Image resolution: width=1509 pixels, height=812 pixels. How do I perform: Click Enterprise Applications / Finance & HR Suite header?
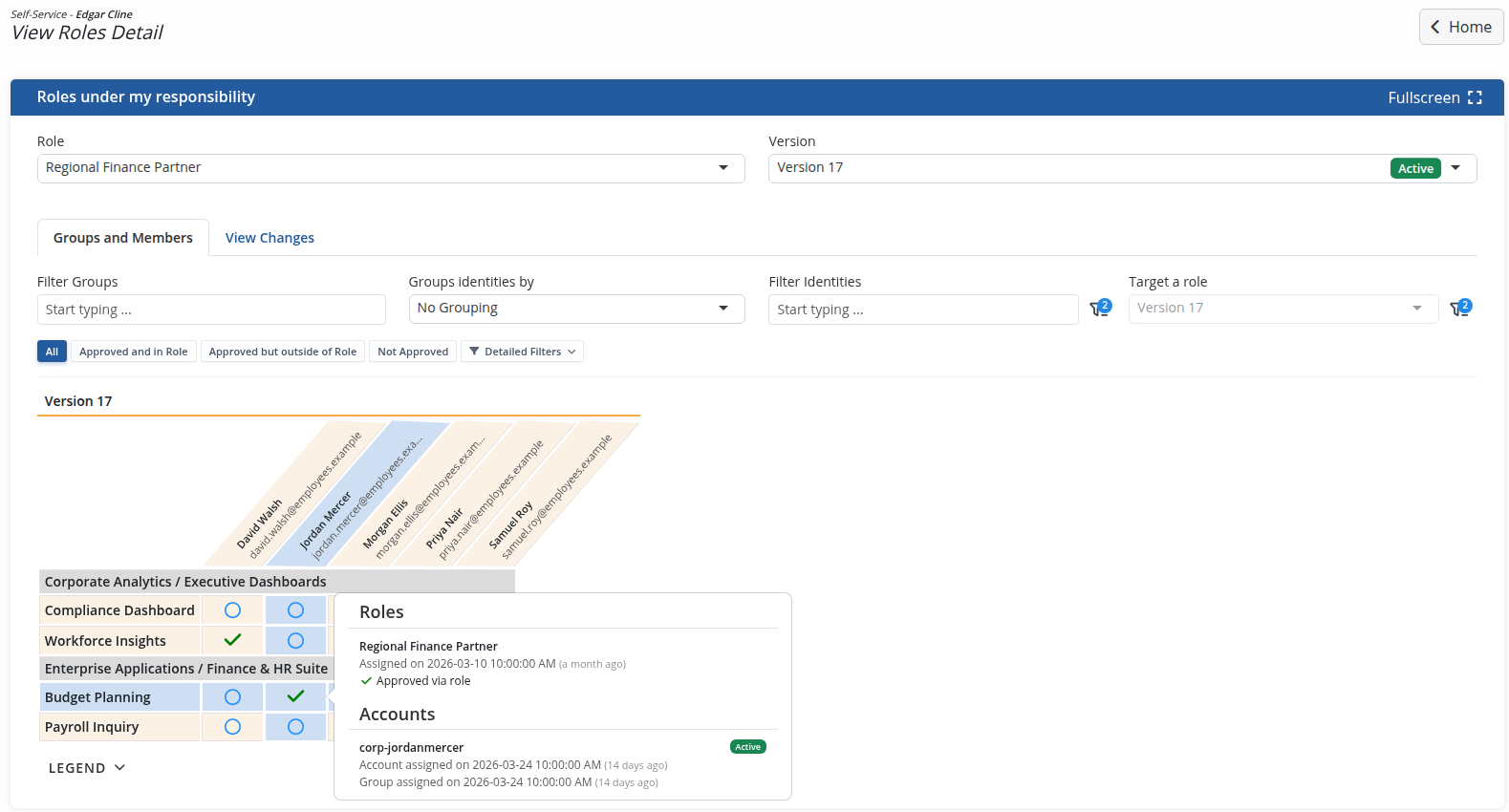(186, 669)
